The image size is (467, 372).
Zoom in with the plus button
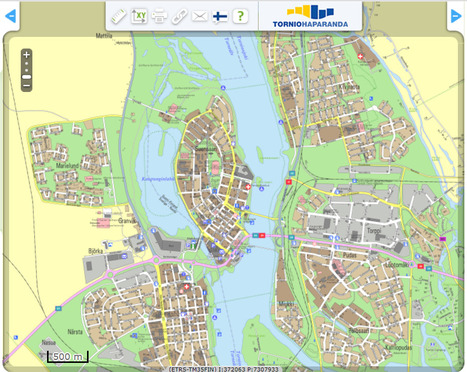[27, 54]
